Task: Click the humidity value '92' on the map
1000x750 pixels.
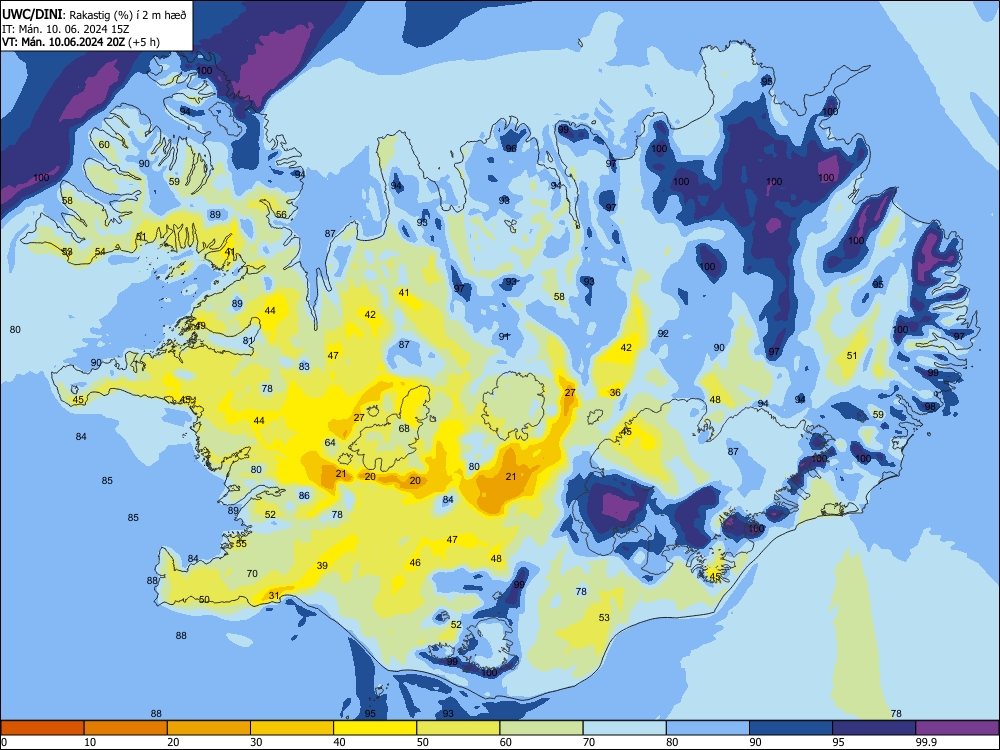Action: pyautogui.click(x=663, y=334)
